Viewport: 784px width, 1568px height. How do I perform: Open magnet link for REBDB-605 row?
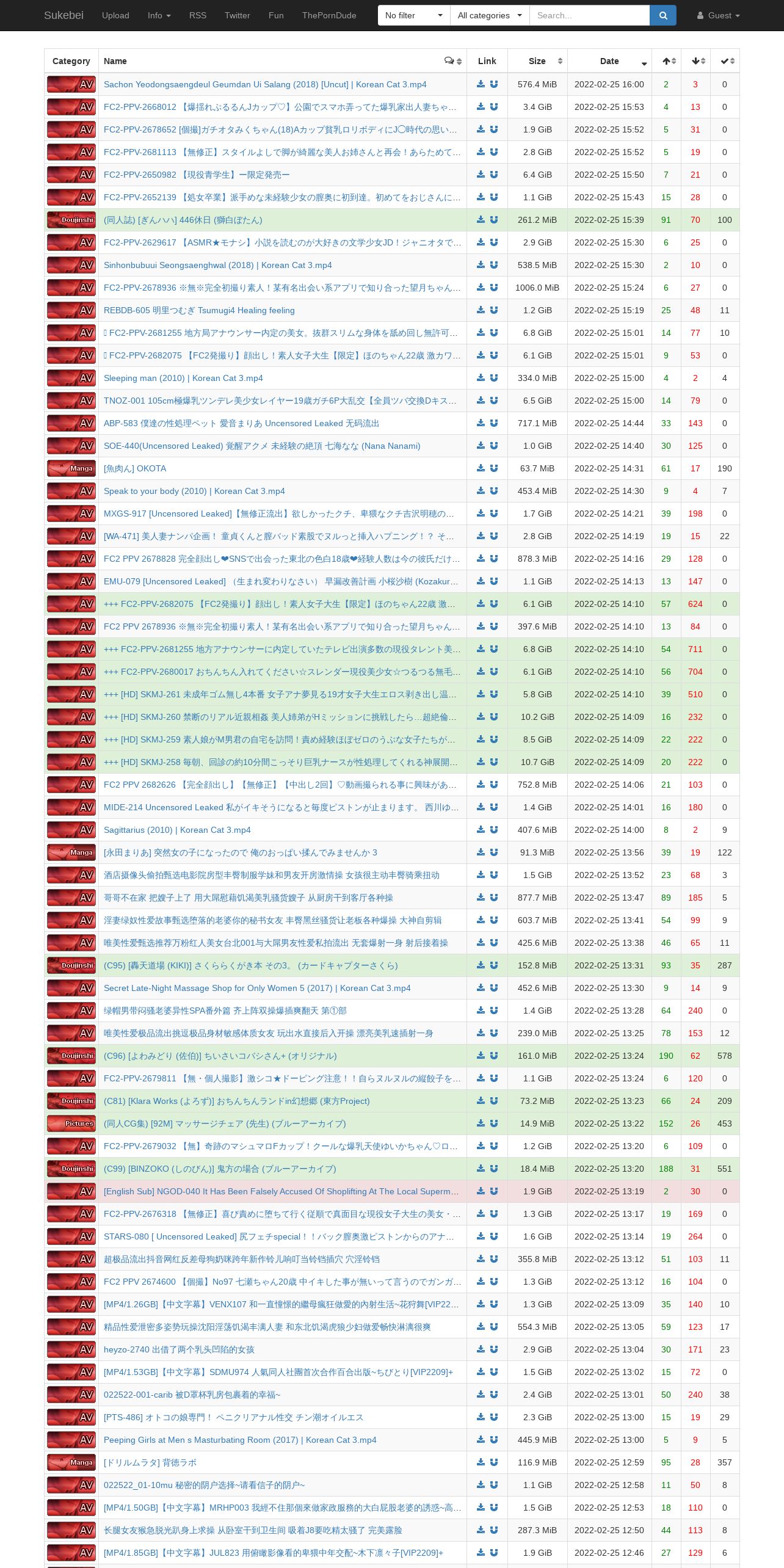coord(494,310)
